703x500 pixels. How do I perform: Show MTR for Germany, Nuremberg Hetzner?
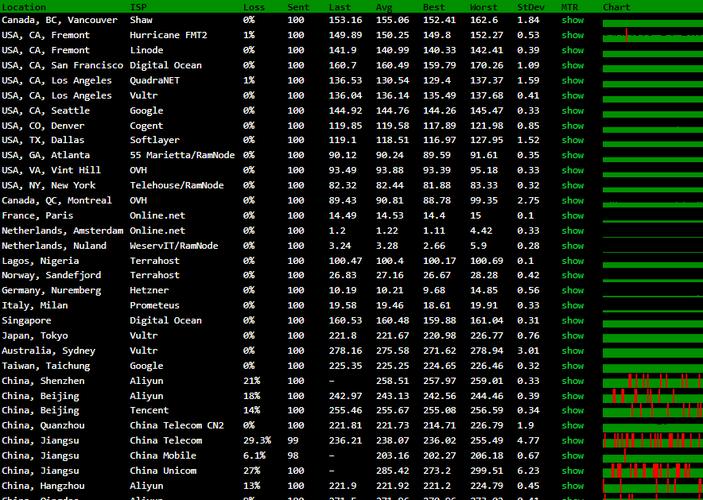(x=573, y=290)
